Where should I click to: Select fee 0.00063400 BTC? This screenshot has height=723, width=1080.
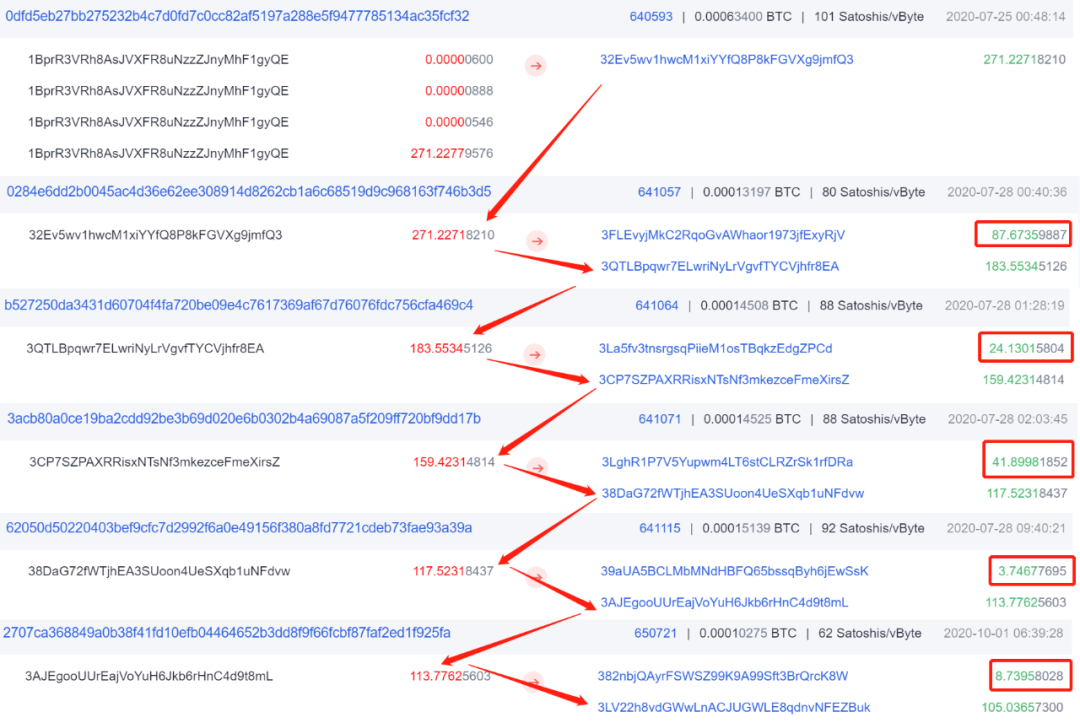point(743,17)
